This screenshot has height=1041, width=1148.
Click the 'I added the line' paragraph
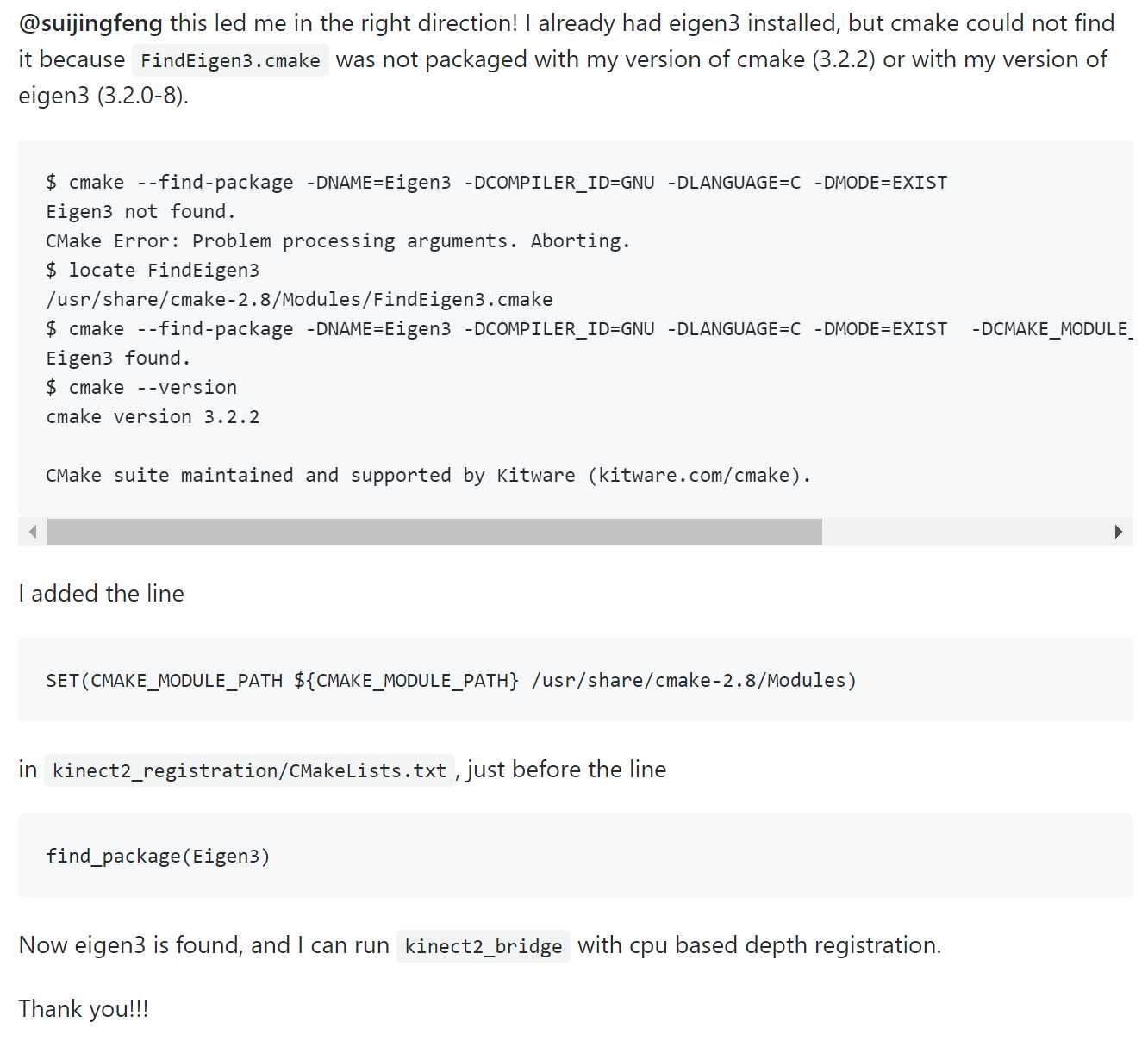click(101, 594)
